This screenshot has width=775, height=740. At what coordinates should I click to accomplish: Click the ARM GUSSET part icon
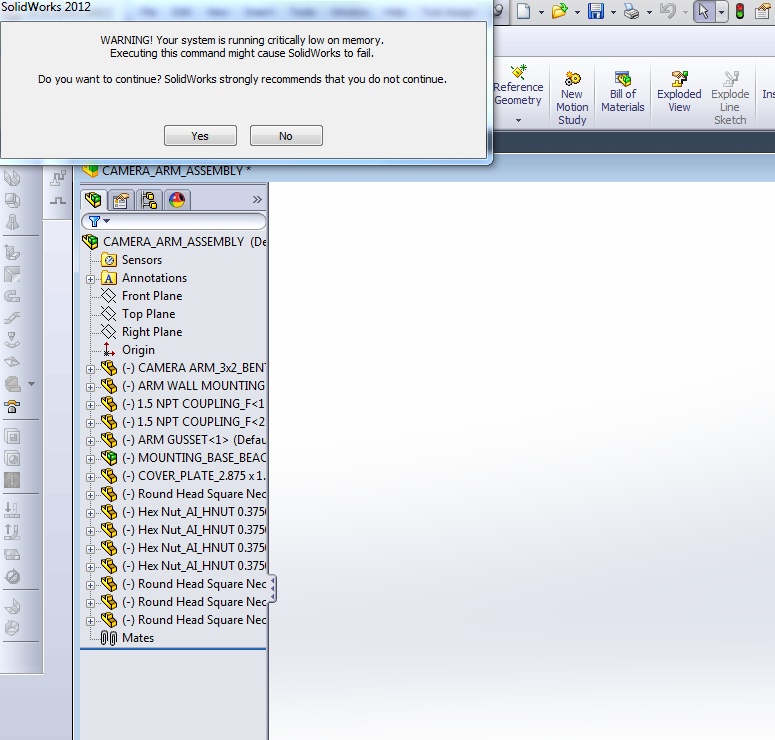coord(109,440)
